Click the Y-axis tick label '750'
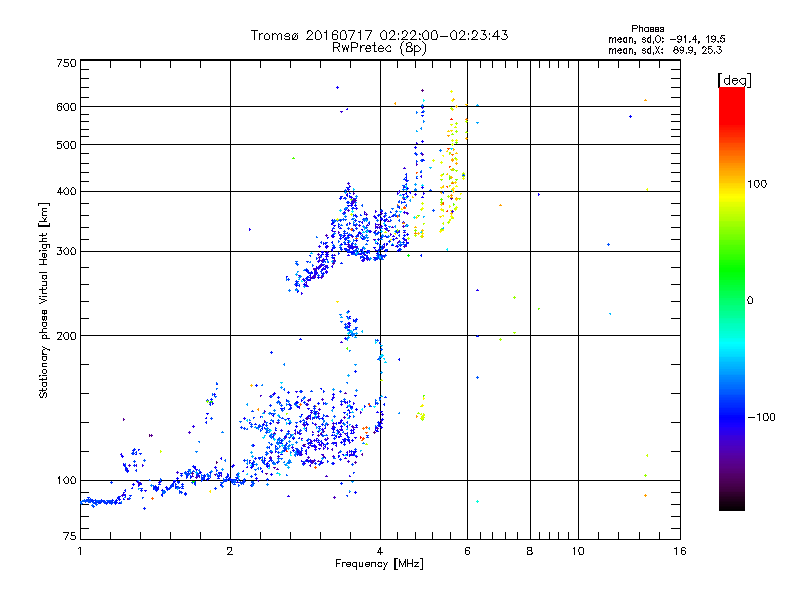 [x=66, y=63]
